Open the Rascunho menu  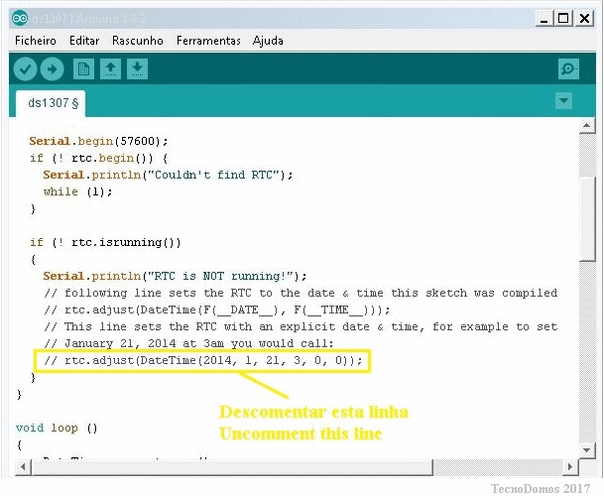click(x=138, y=40)
